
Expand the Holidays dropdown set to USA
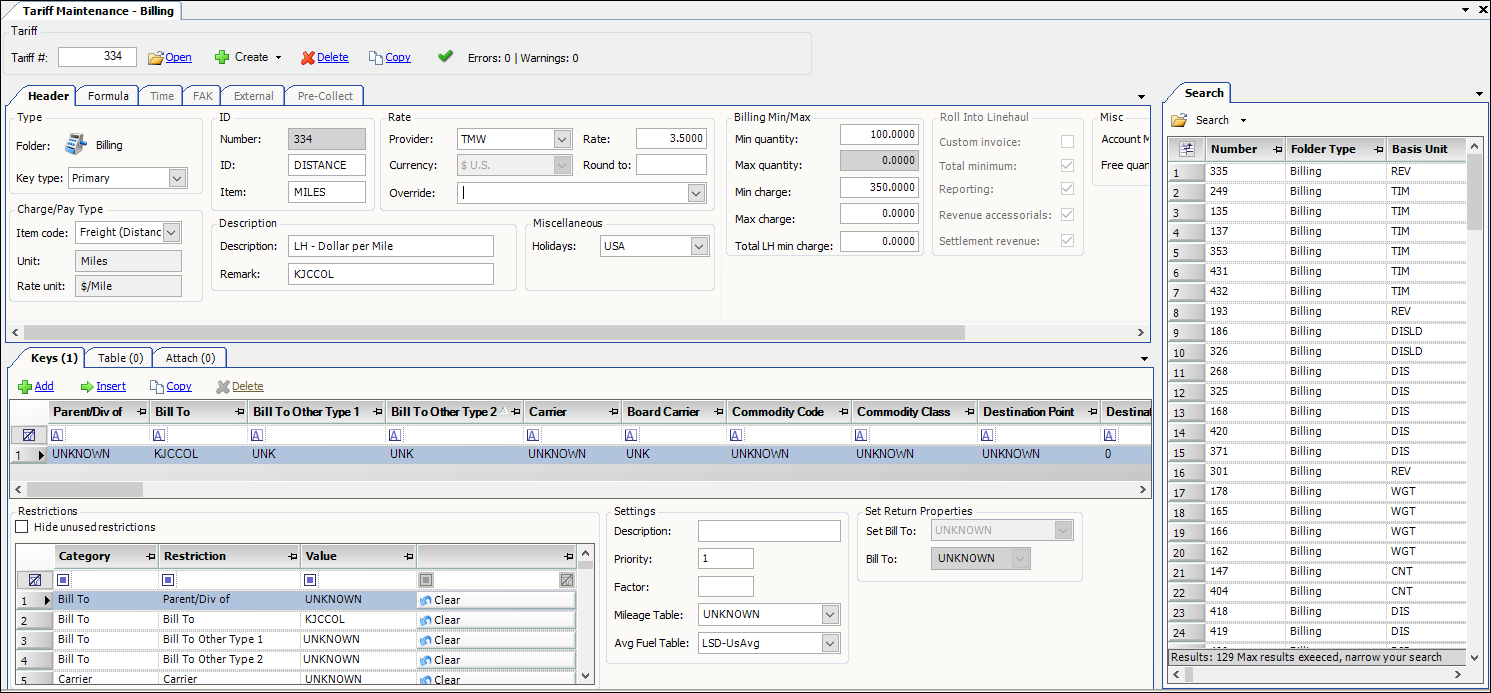pyautogui.click(x=699, y=246)
